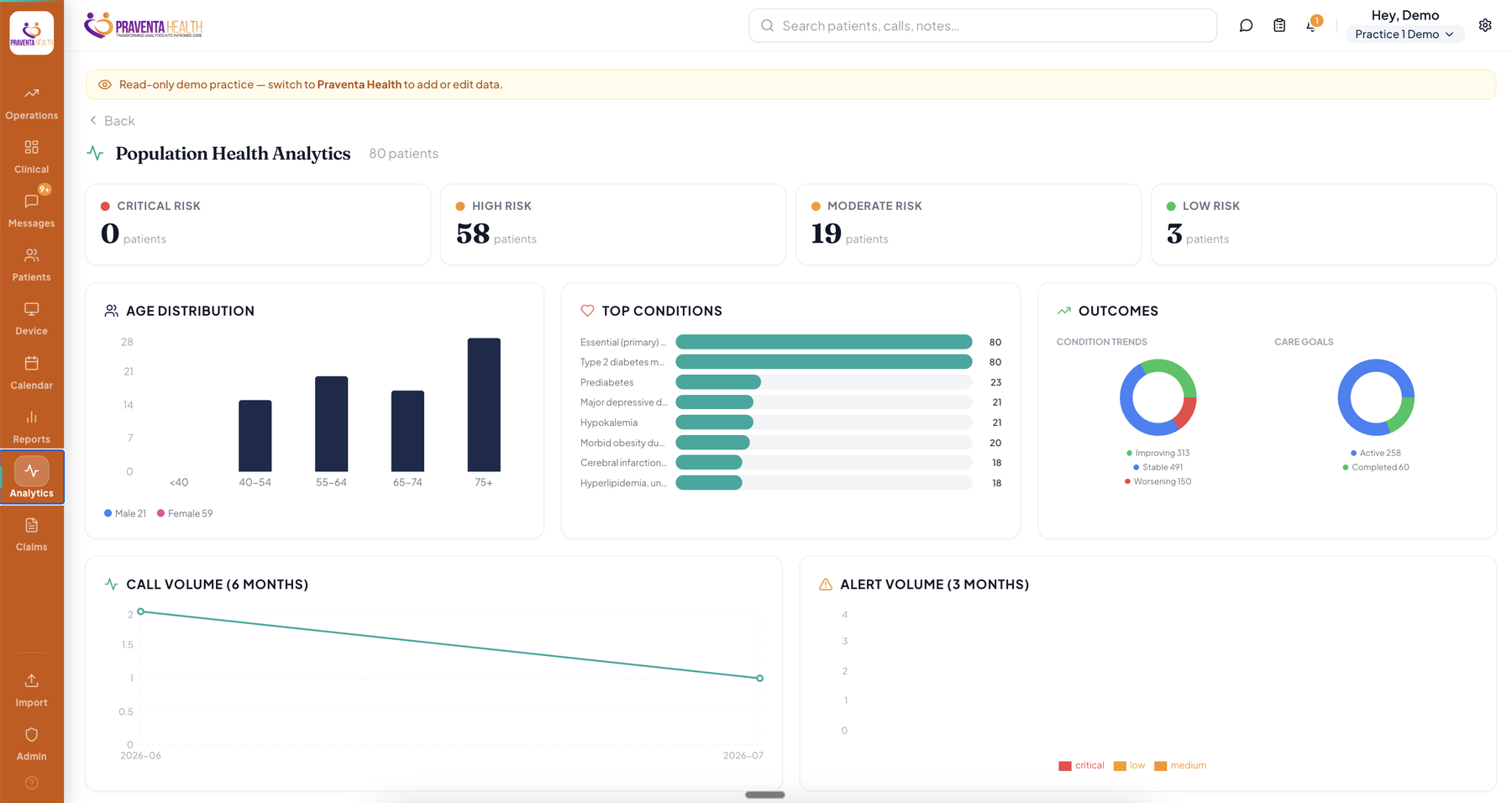The width and height of the screenshot is (1512, 803).
Task: Click the 75+ age distribution bar
Action: (484, 405)
